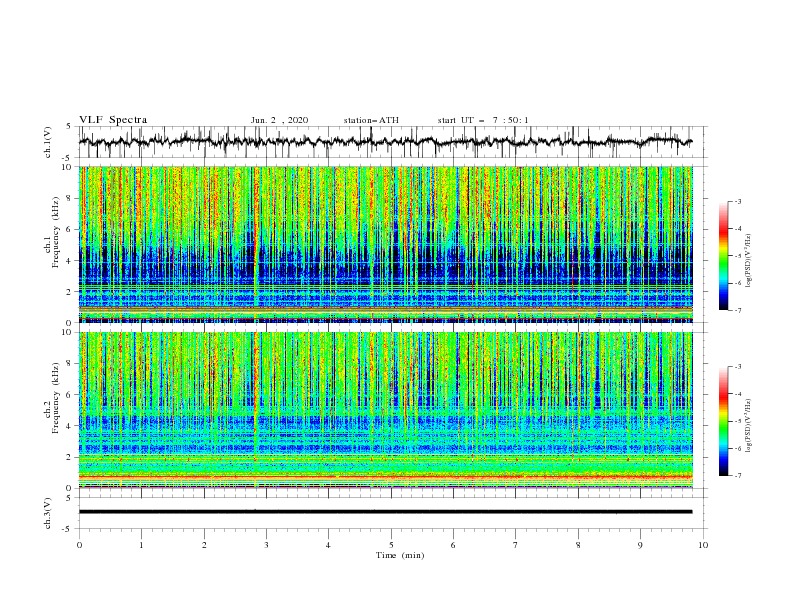Click the "-3" tick on lower color bar
The height and width of the screenshot is (612, 792).
[737, 367]
